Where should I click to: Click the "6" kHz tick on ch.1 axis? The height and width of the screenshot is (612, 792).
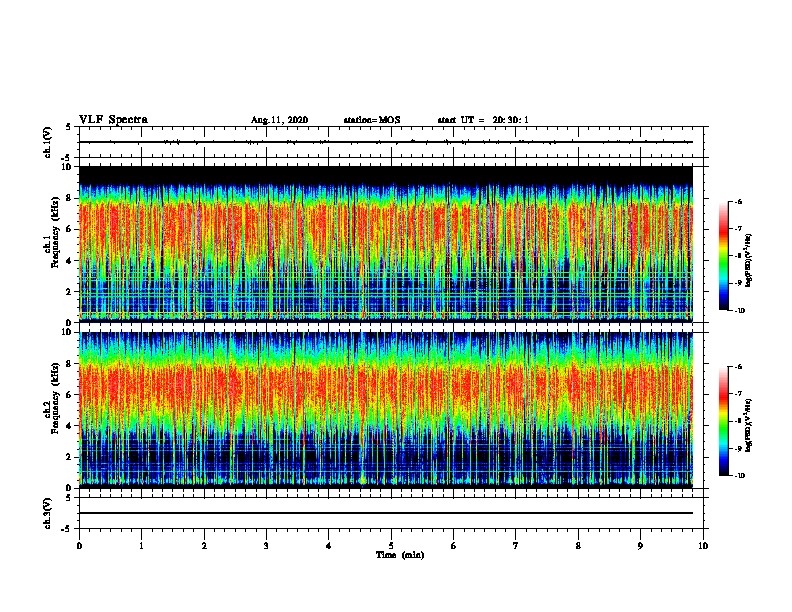point(69,229)
